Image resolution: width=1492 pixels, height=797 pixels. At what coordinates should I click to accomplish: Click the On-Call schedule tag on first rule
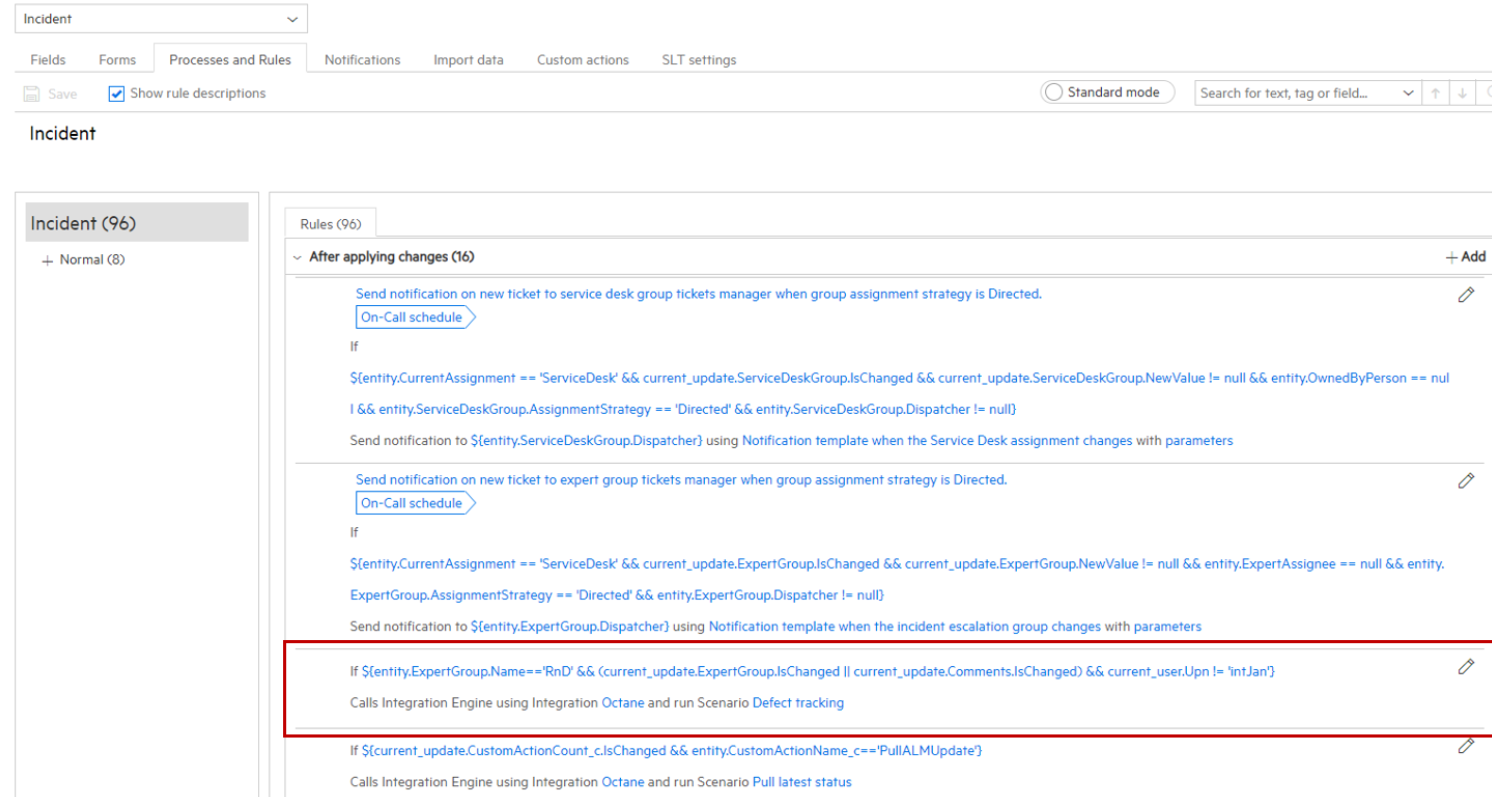coord(410,317)
